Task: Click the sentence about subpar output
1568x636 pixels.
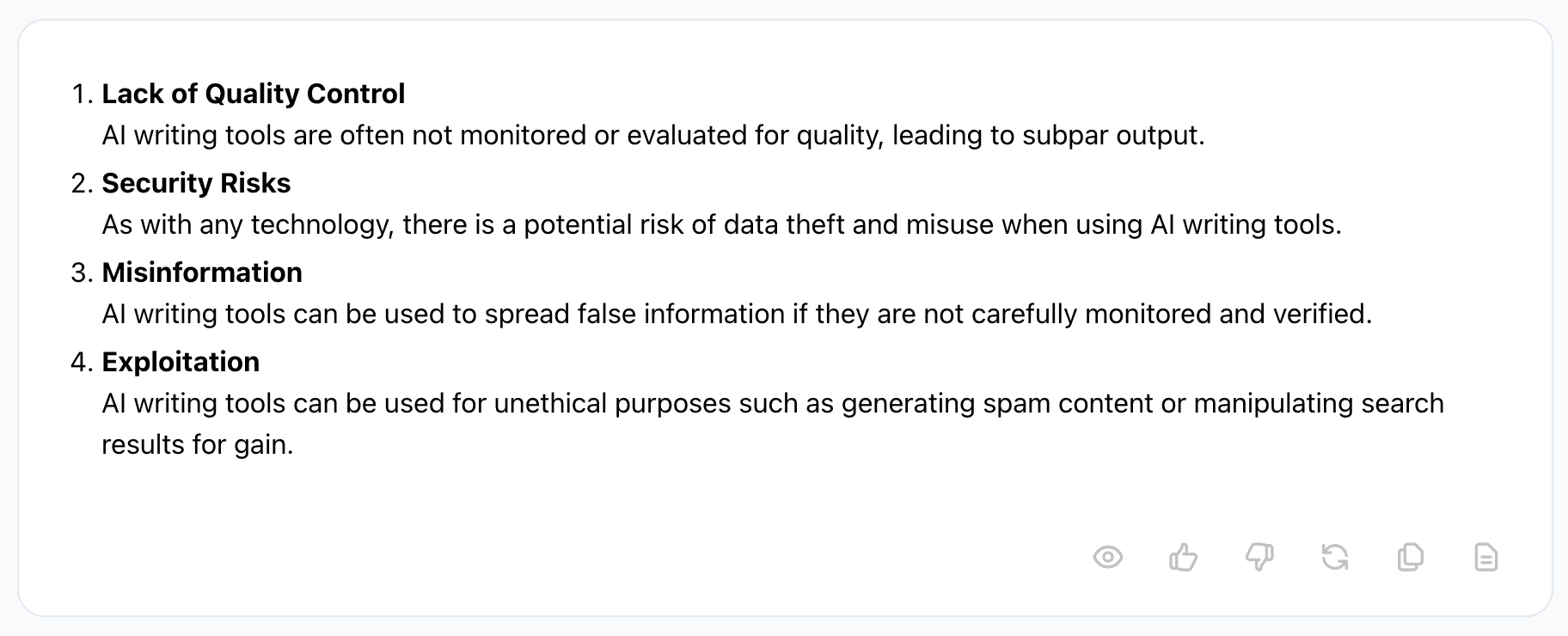Action: 652,135
